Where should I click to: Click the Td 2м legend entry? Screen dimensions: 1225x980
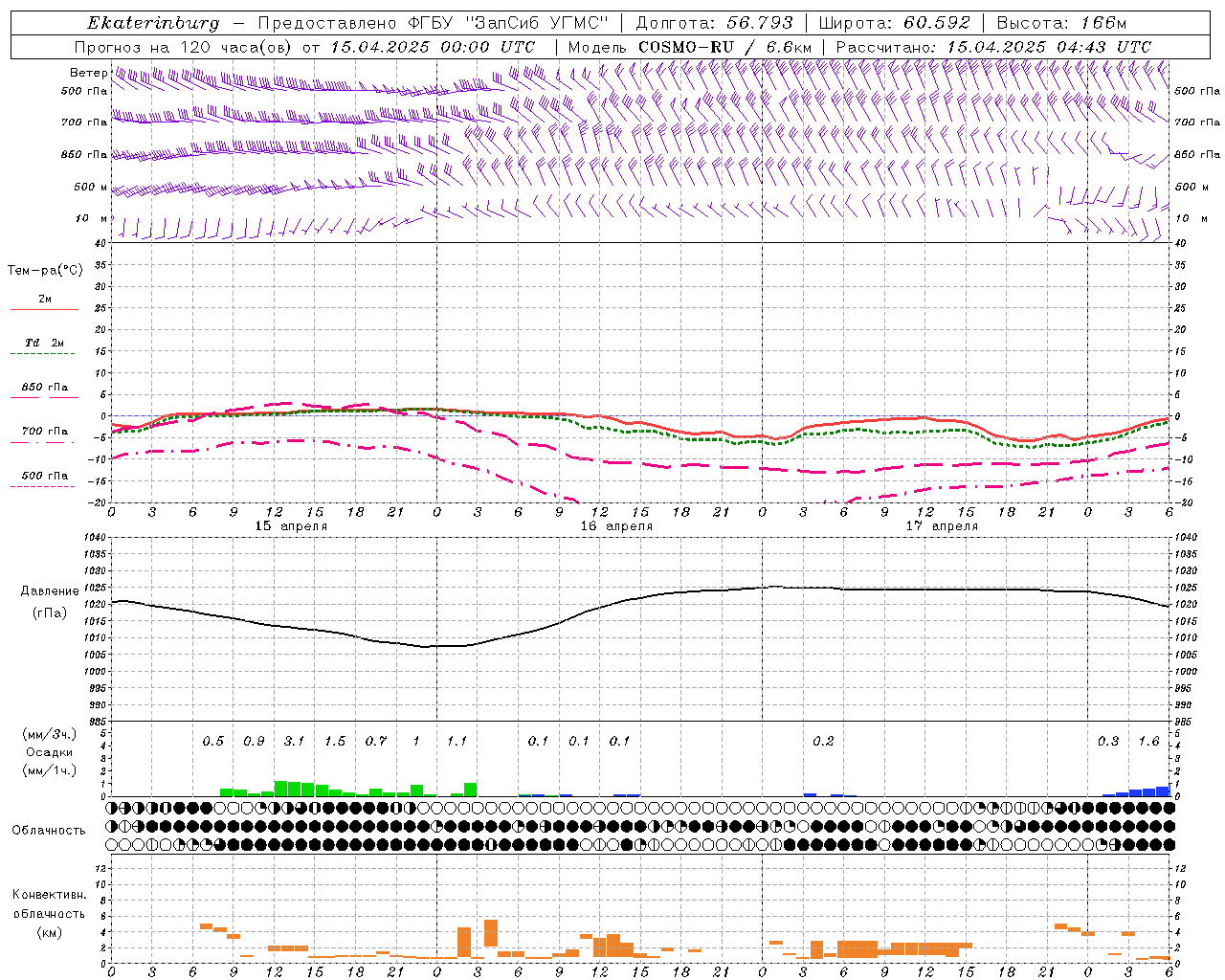pyautogui.click(x=45, y=343)
